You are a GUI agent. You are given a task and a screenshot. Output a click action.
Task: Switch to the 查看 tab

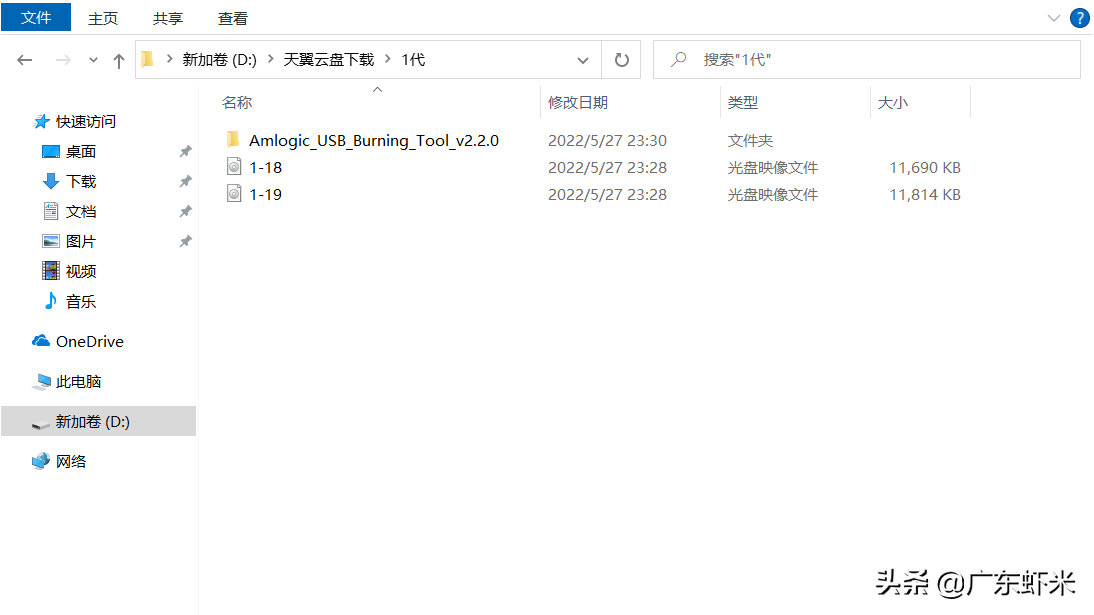click(233, 18)
